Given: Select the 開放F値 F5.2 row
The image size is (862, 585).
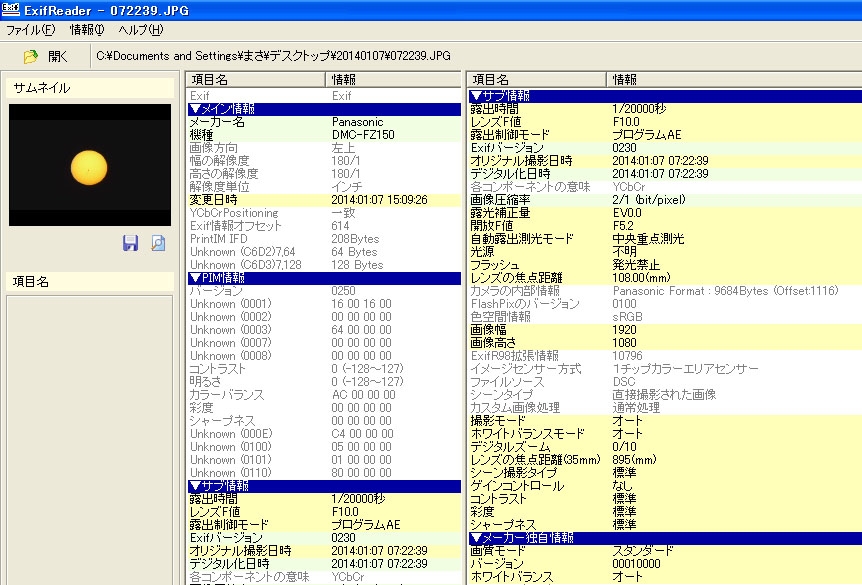Looking at the screenshot, I should 665,226.
